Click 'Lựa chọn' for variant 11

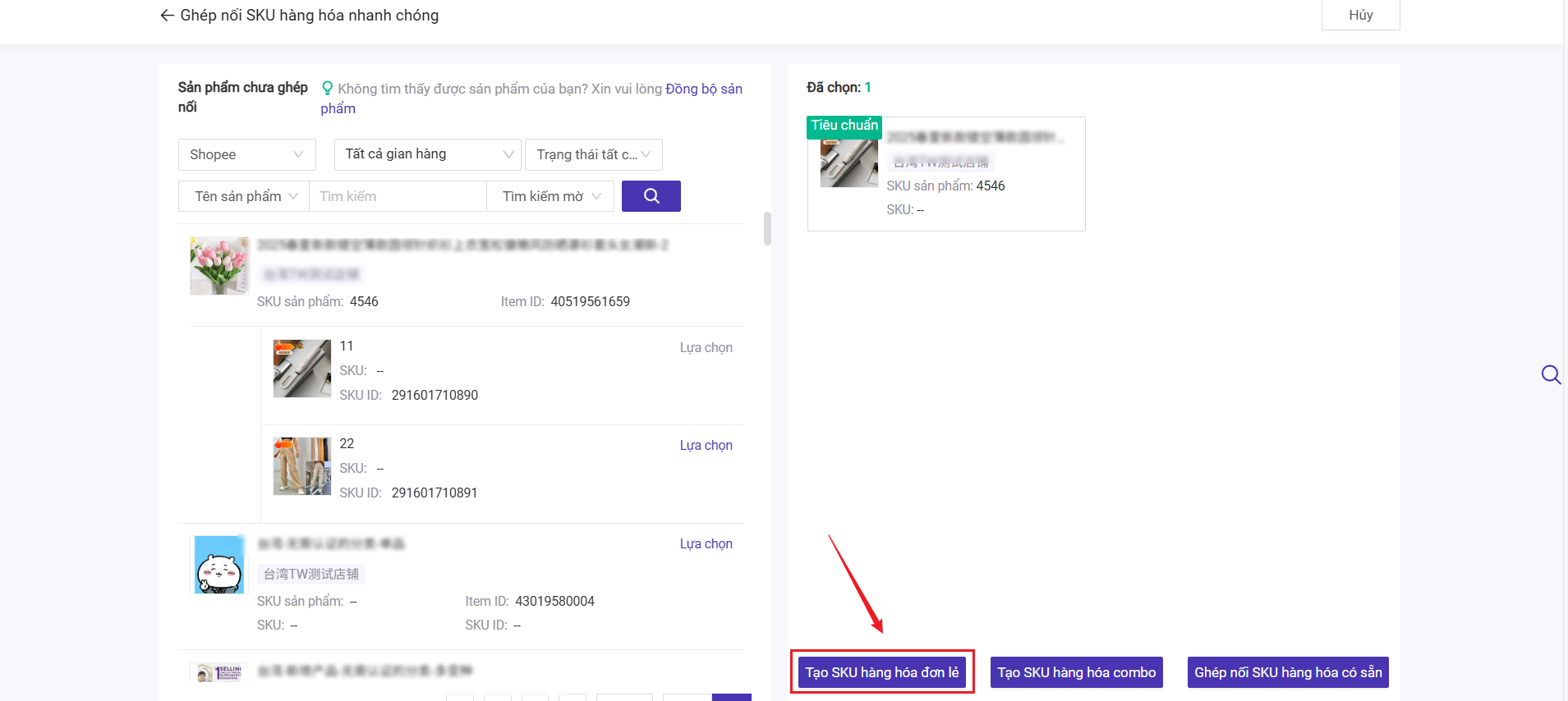pyautogui.click(x=706, y=347)
